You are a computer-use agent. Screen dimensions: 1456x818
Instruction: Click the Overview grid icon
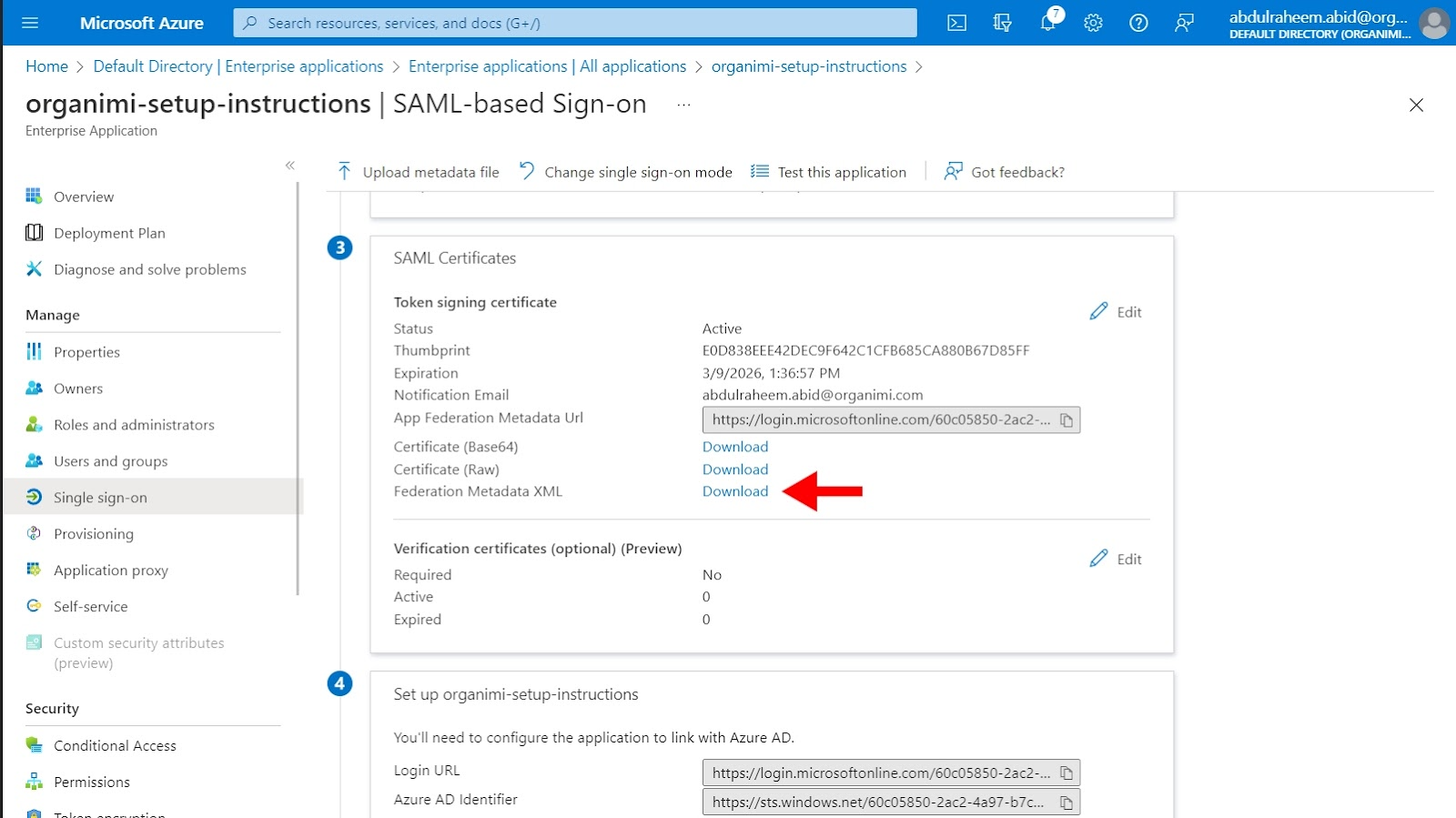pos(34,196)
